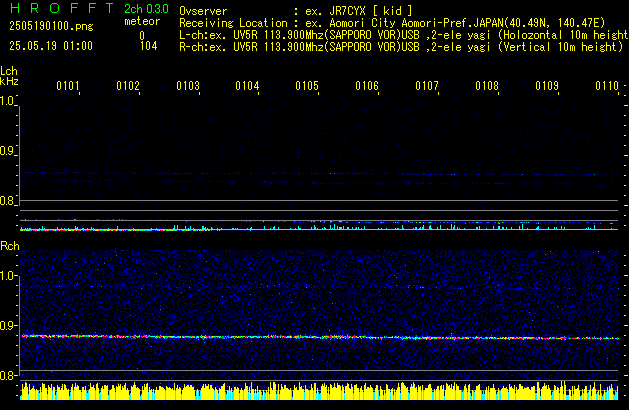Click the Lch 1.0 kHz axis label

(7, 101)
